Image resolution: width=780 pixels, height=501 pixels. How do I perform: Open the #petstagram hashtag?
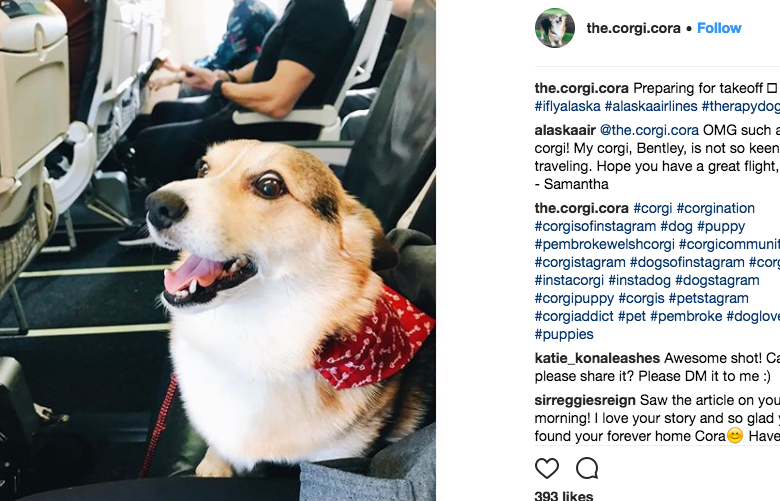click(708, 299)
